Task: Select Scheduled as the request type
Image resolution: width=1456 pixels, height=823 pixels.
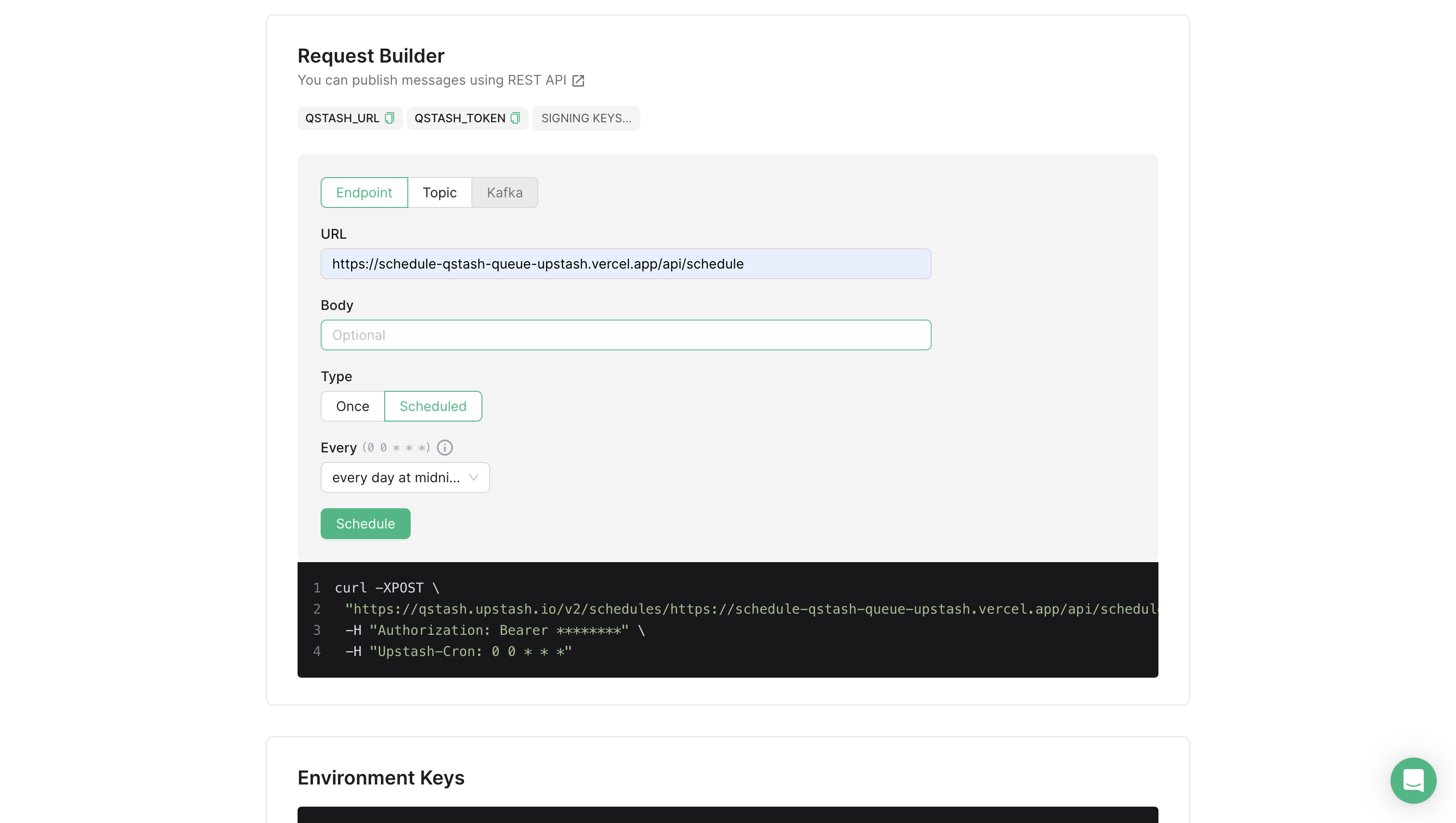Action: click(432, 406)
